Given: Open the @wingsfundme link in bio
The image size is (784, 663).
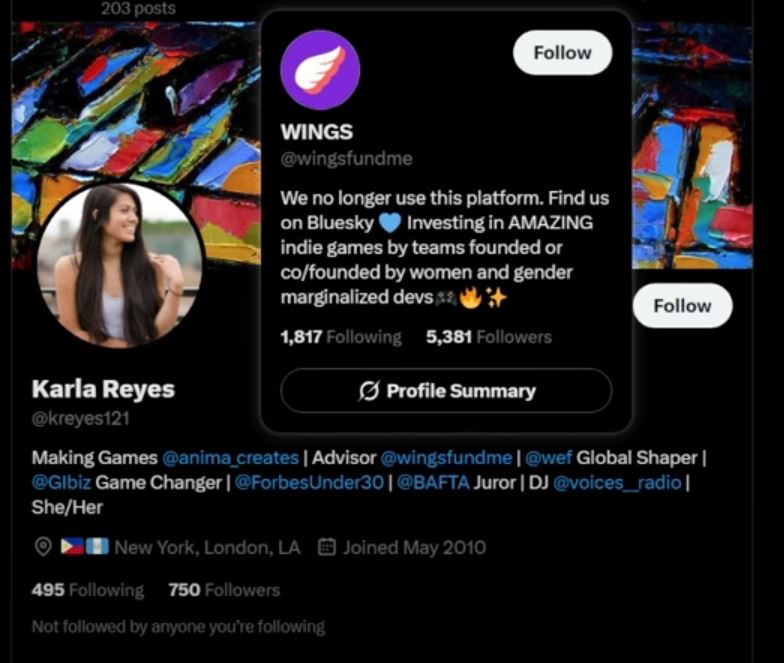Looking at the screenshot, I should (446, 458).
